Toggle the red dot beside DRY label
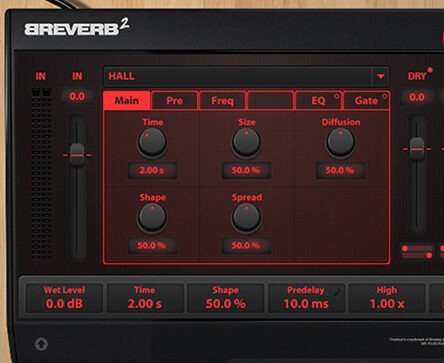This screenshot has height=363, width=444. (430, 70)
